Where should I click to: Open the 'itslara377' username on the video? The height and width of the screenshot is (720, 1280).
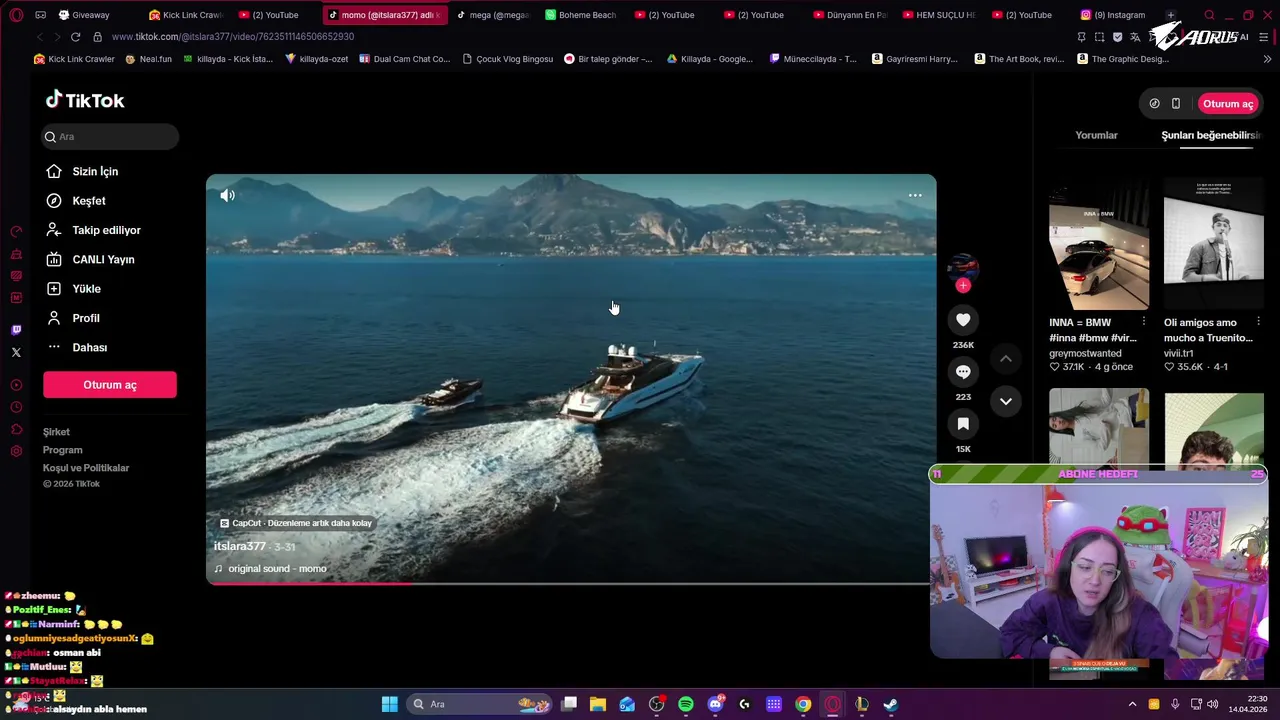(x=240, y=546)
